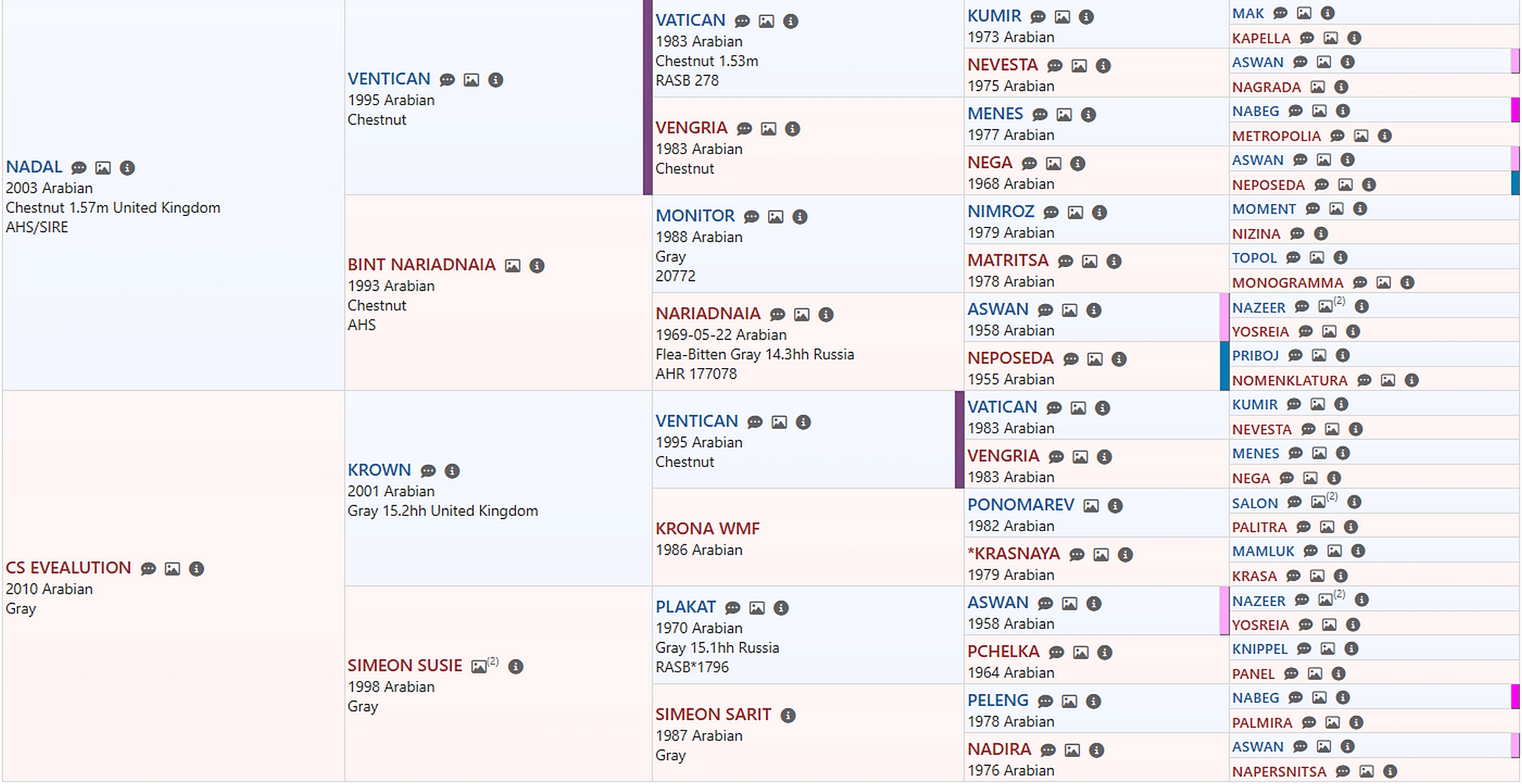This screenshot has height=784, width=1522.
Task: Click info icon next to SIMEON SARIT
Action: pos(788,715)
